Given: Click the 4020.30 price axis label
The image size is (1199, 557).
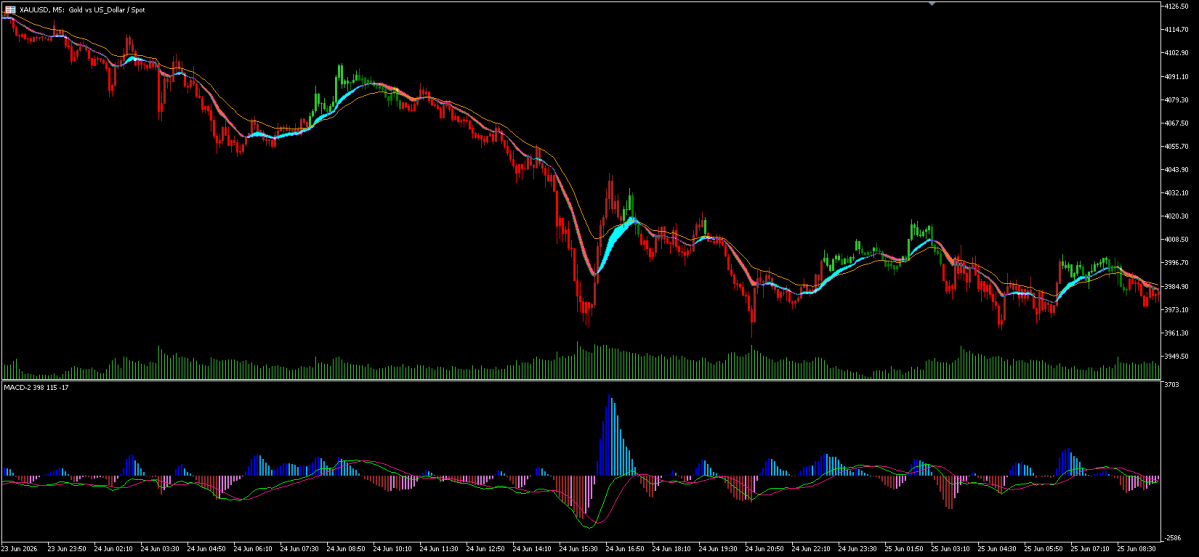Looking at the screenshot, I should pos(1175,216).
